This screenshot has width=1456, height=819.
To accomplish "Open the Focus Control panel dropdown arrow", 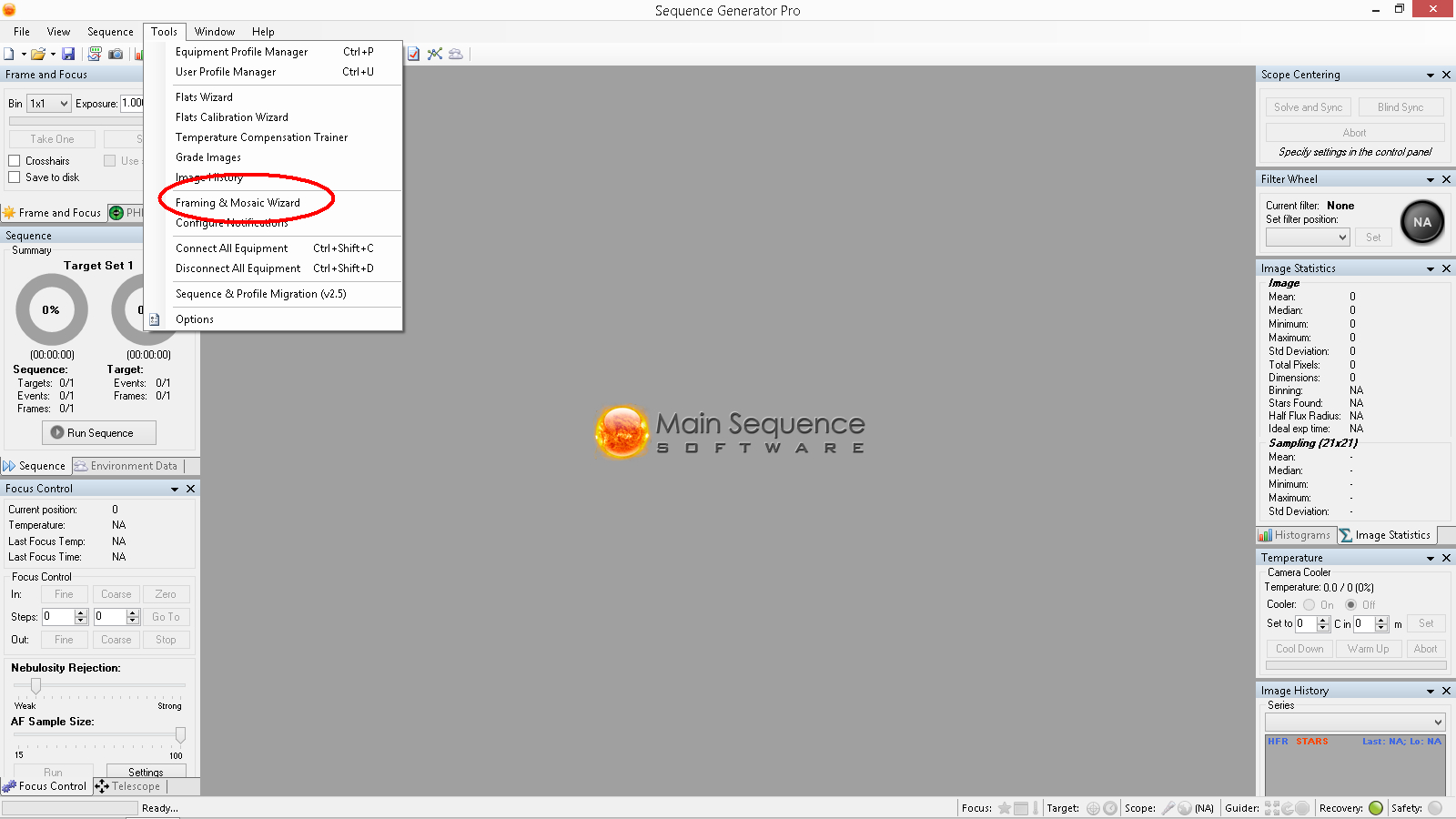I will click(x=175, y=490).
